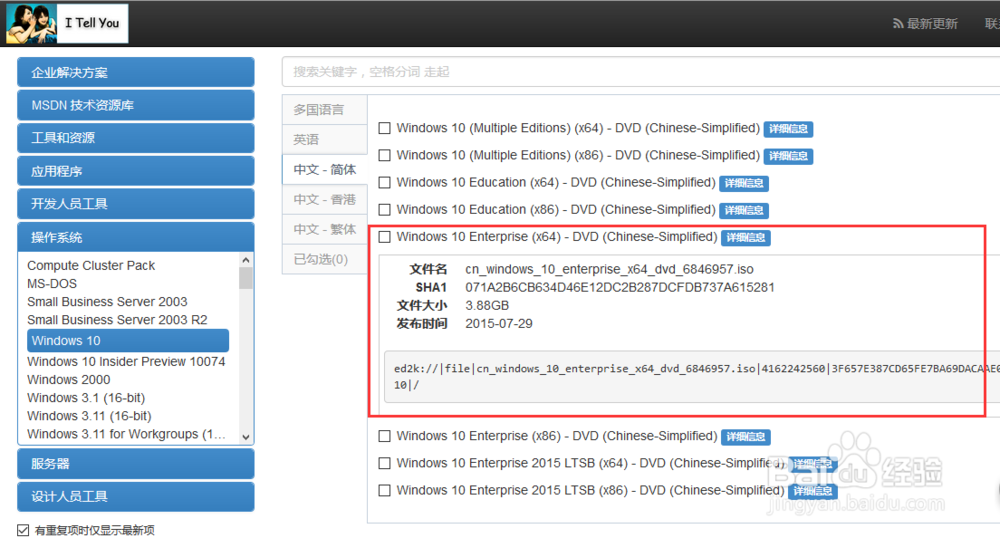Show 详细信息 for Education x64
This screenshot has width=1000, height=538.
[x=744, y=183]
